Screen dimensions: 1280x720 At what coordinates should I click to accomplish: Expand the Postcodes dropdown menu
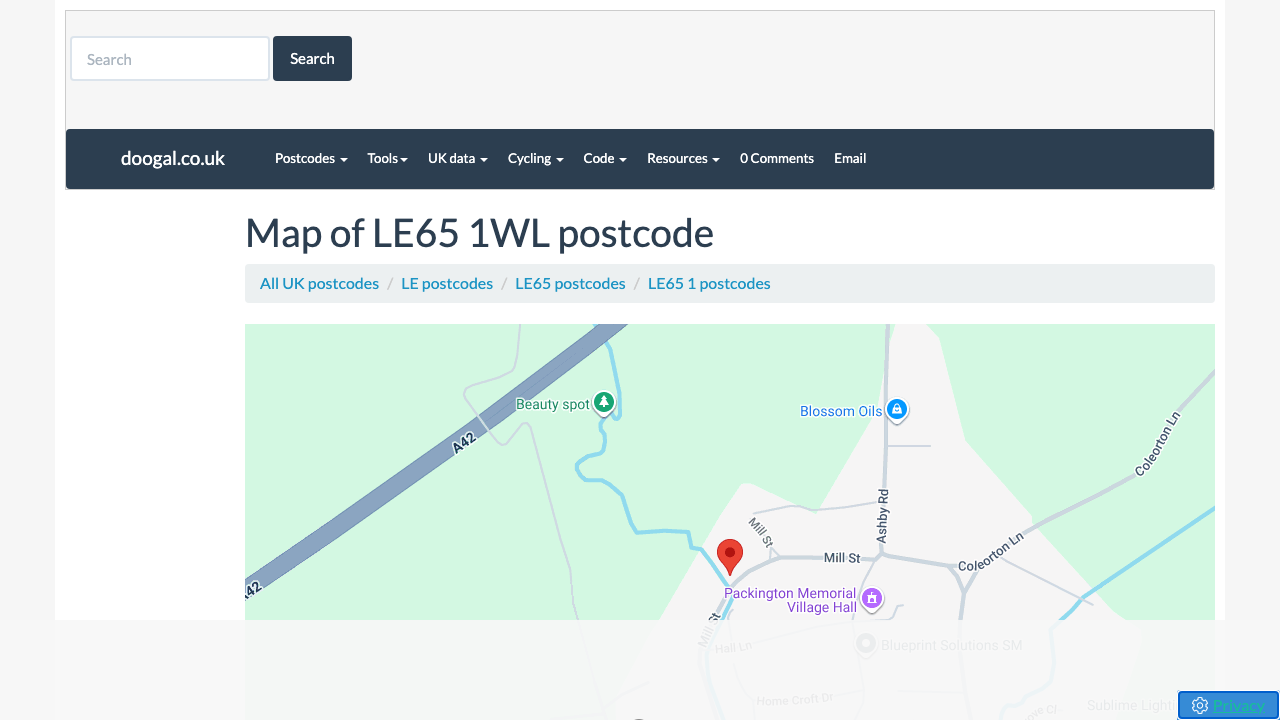(311, 158)
